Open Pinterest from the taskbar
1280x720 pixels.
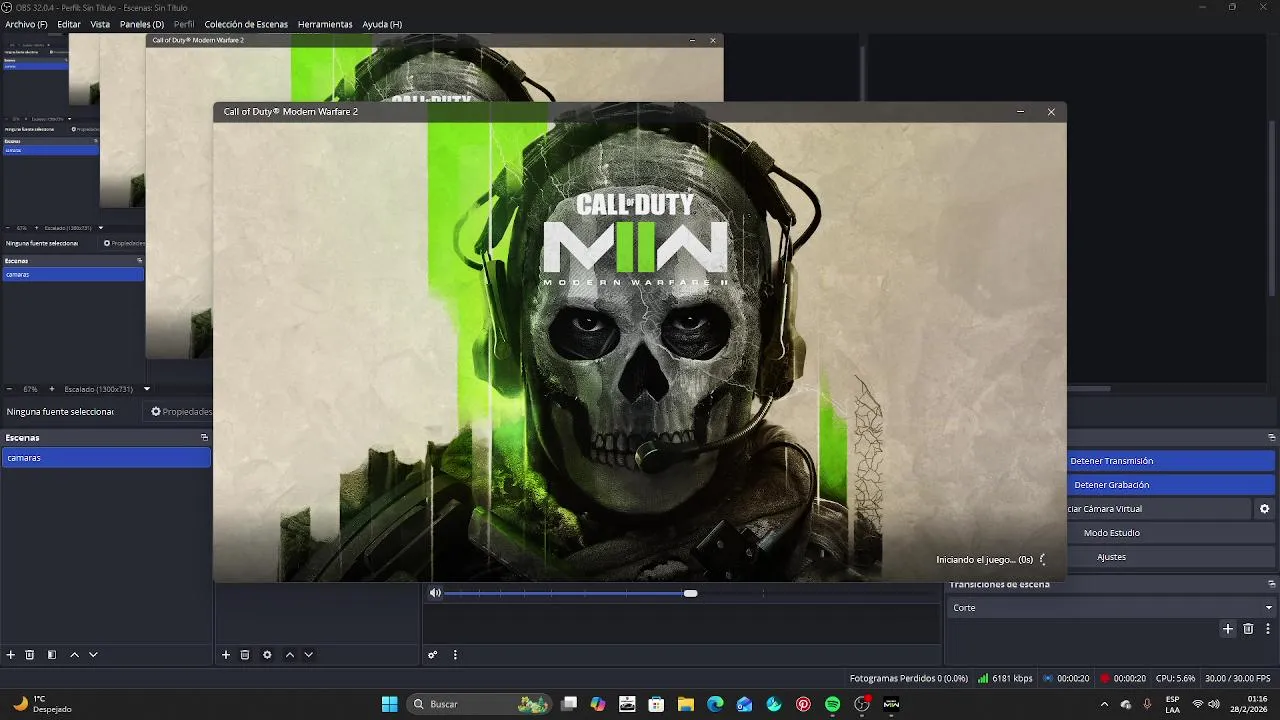pos(803,704)
